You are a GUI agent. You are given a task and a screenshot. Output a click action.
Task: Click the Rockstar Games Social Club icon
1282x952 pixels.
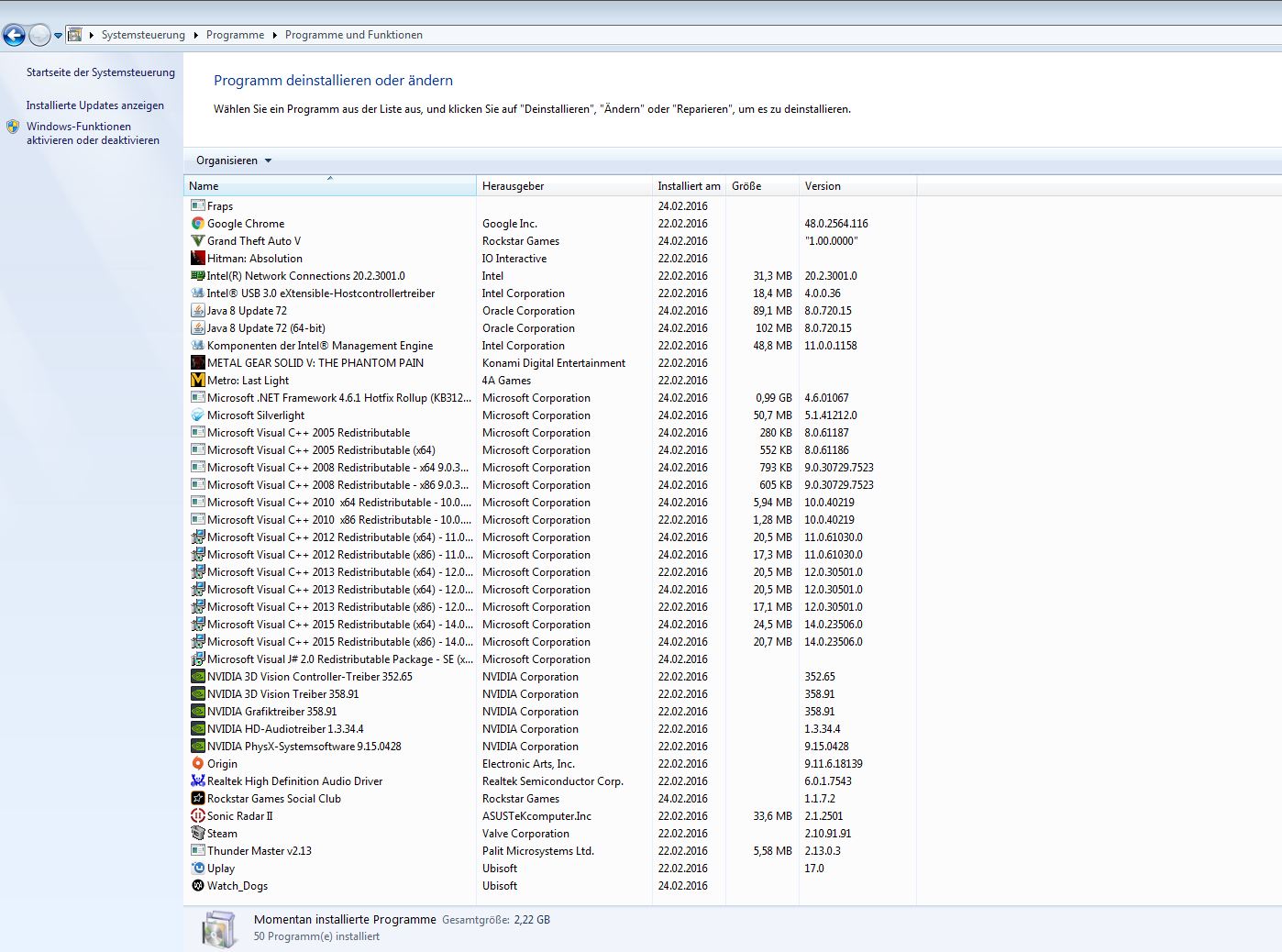197,798
